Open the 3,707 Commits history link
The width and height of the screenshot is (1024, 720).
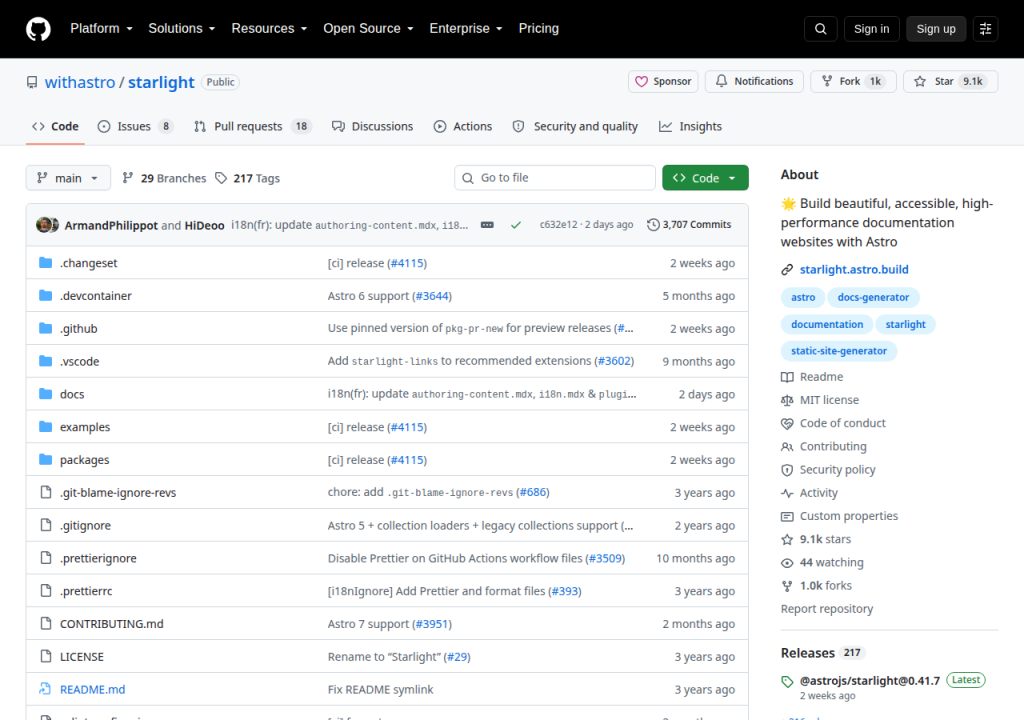[x=689, y=225]
